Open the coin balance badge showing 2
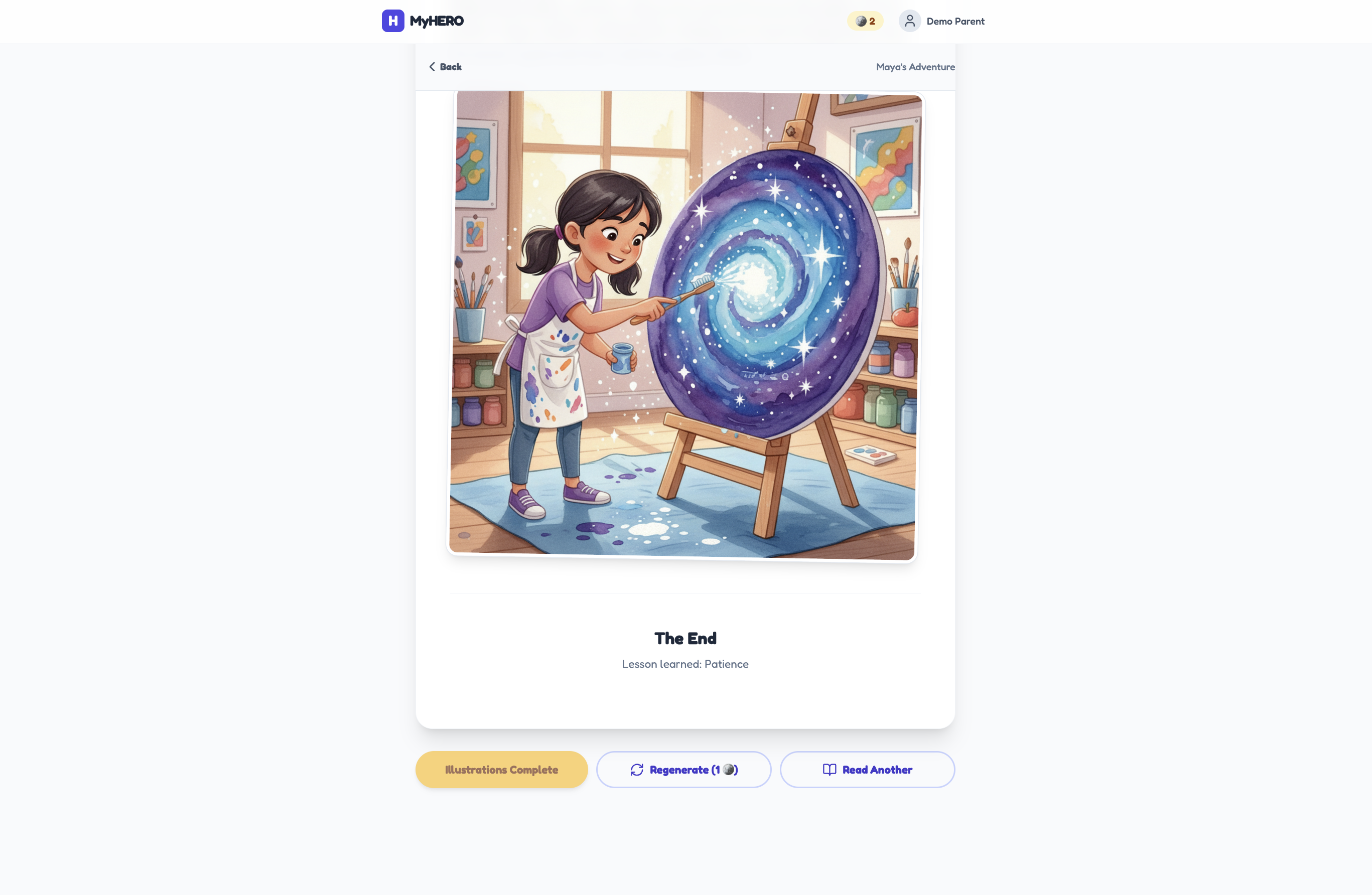The width and height of the screenshot is (1372, 895). click(x=865, y=22)
